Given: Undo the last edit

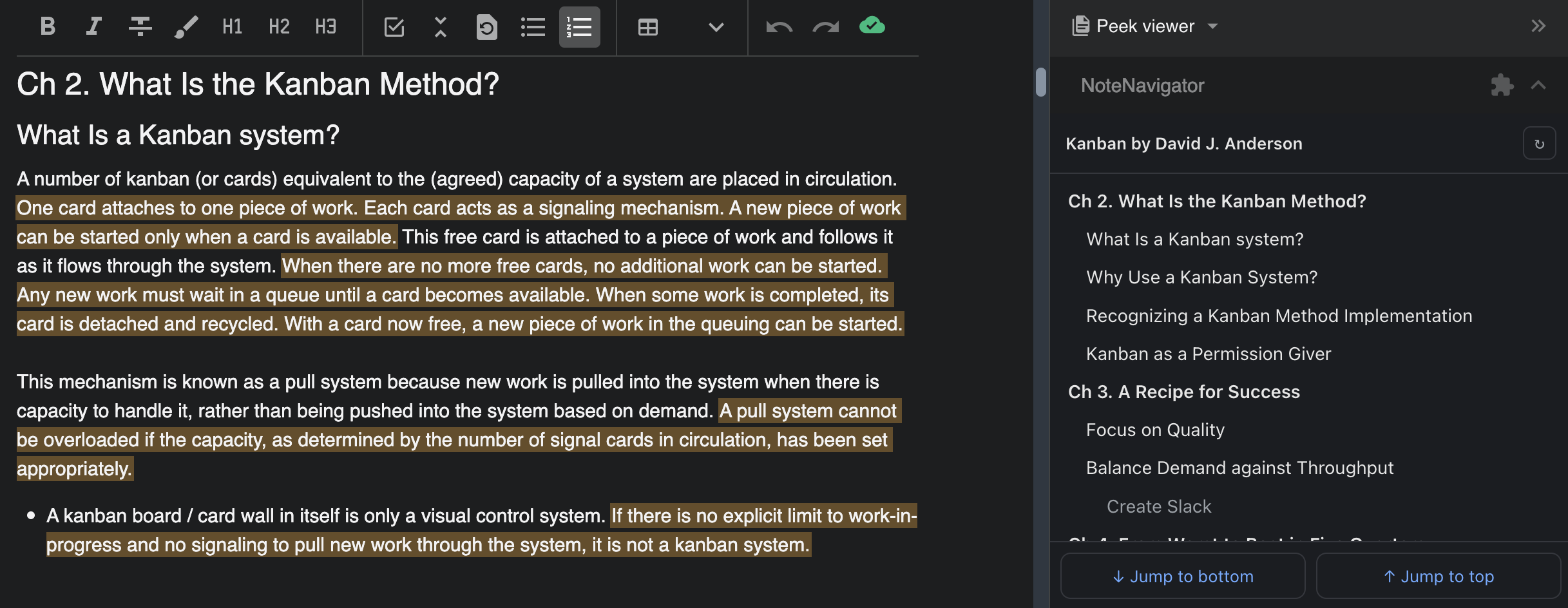Looking at the screenshot, I should (779, 27).
